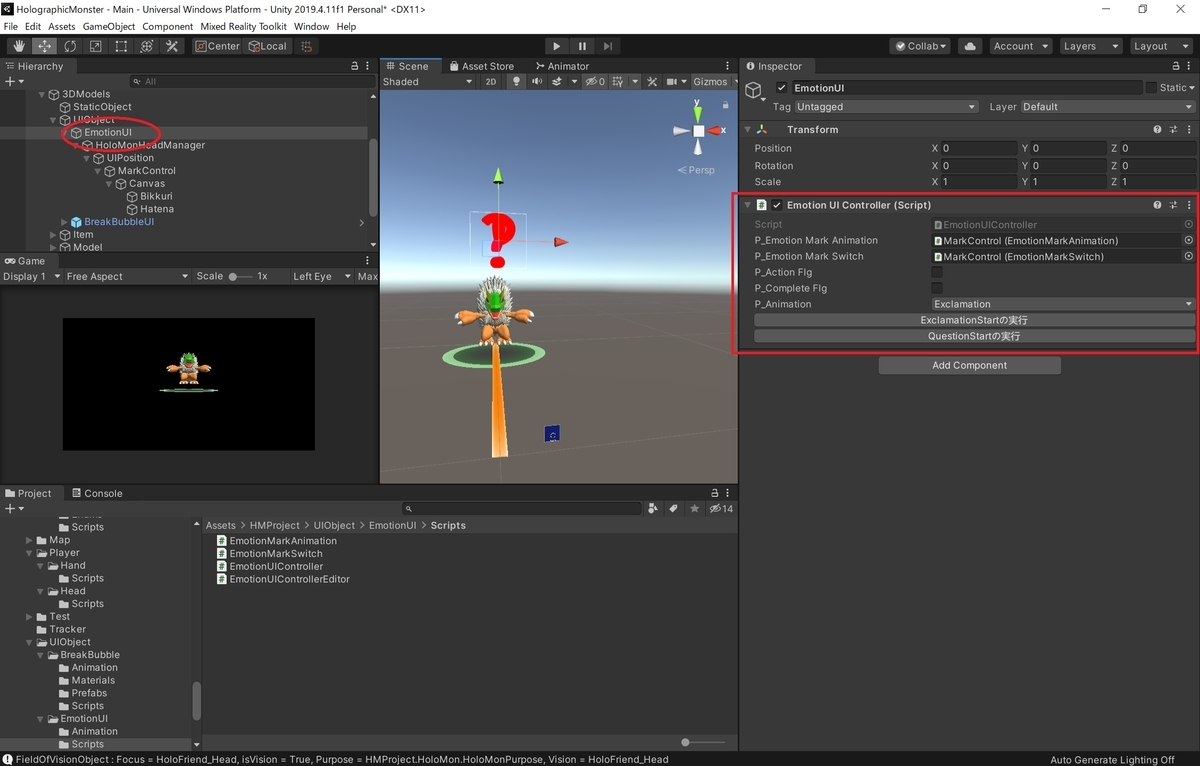Check P_Action Flg checkbox
1200x766 pixels.
[x=937, y=272]
